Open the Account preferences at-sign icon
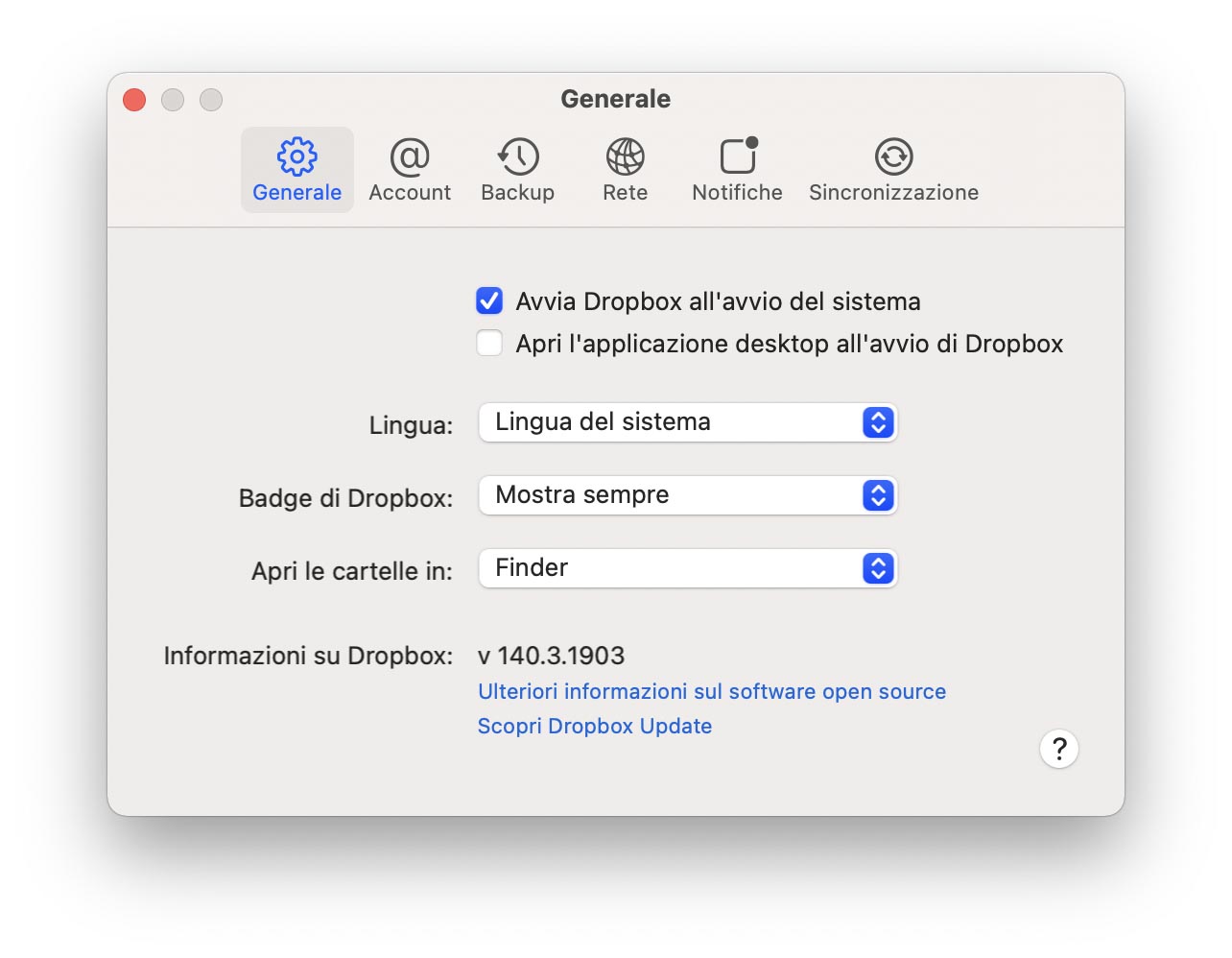Image resolution: width=1232 pixels, height=958 pixels. tap(410, 156)
